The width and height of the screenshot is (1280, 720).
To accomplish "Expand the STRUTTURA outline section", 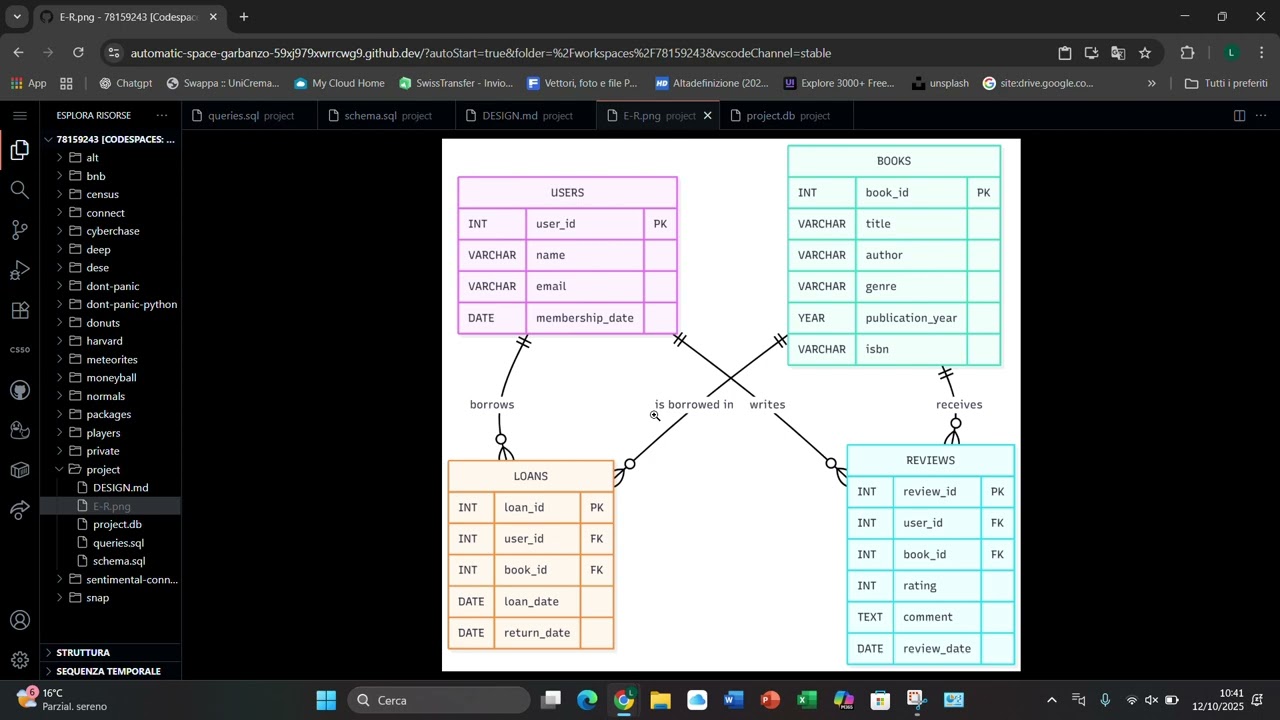I will [x=110, y=652].
